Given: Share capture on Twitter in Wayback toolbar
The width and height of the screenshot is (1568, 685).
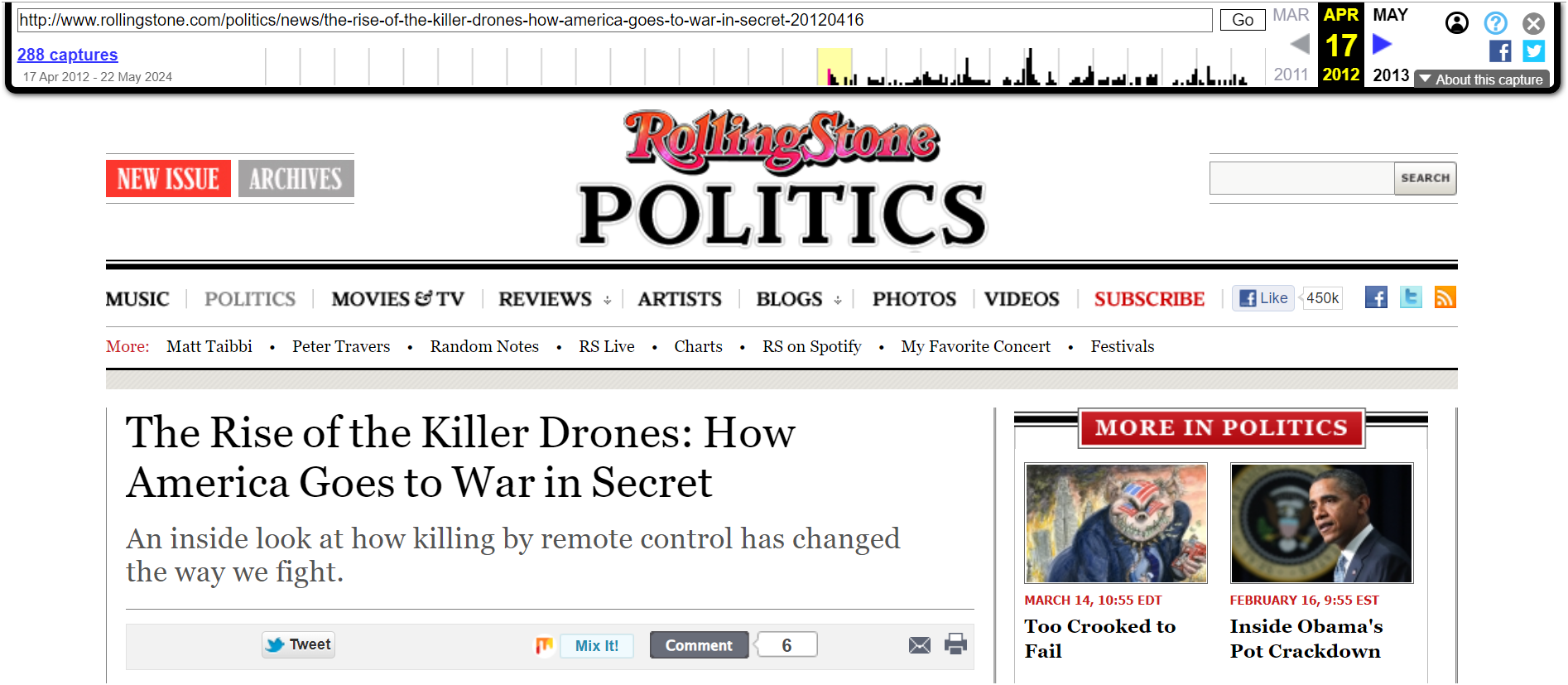Looking at the screenshot, I should [1534, 51].
